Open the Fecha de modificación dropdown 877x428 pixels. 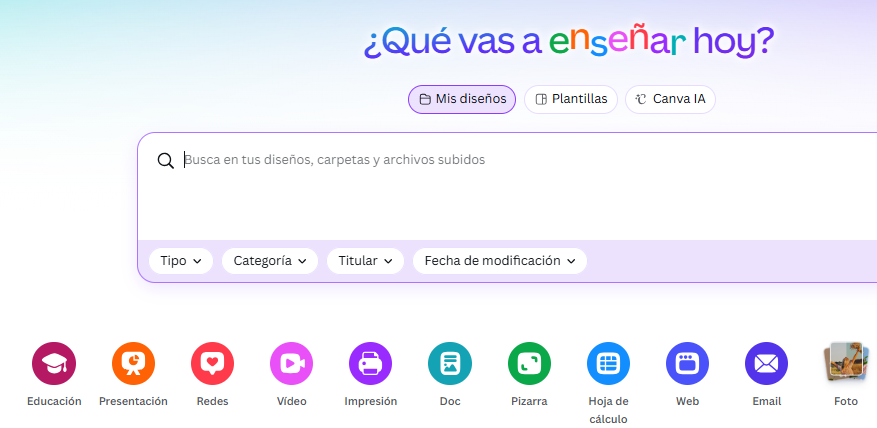coord(500,261)
